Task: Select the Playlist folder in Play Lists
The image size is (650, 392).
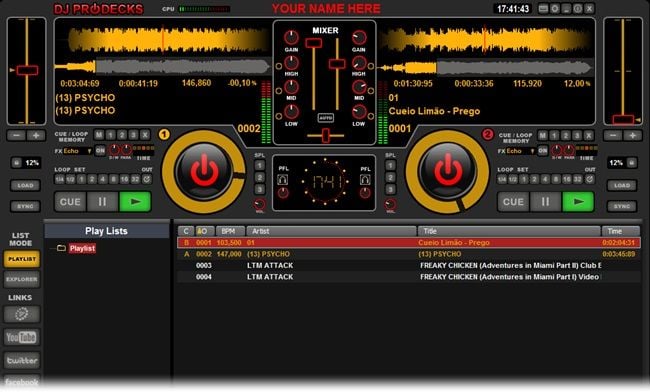Action: 82,248
